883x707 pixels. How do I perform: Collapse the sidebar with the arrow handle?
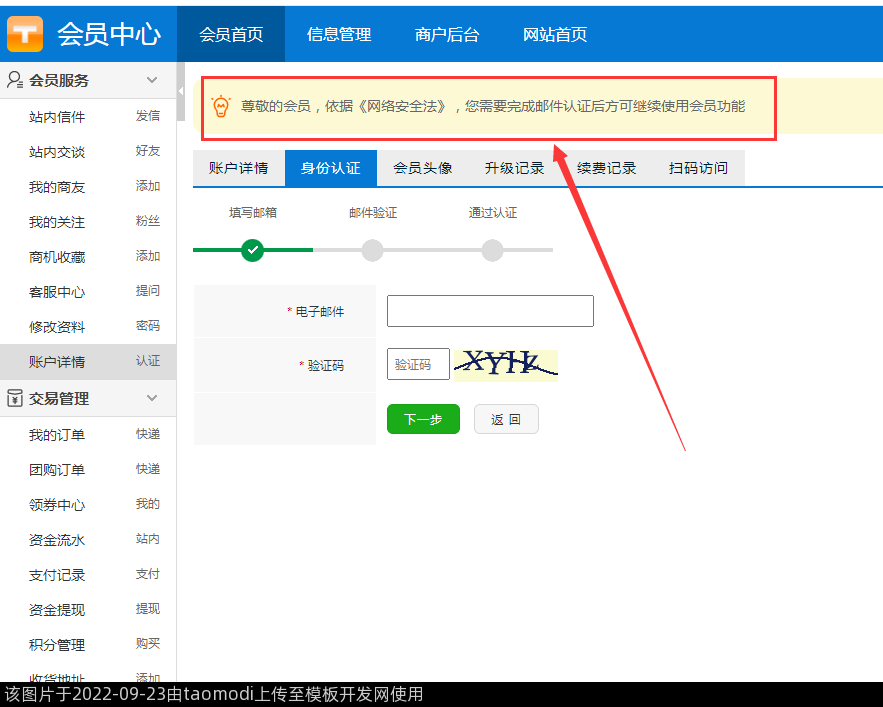tap(181, 91)
